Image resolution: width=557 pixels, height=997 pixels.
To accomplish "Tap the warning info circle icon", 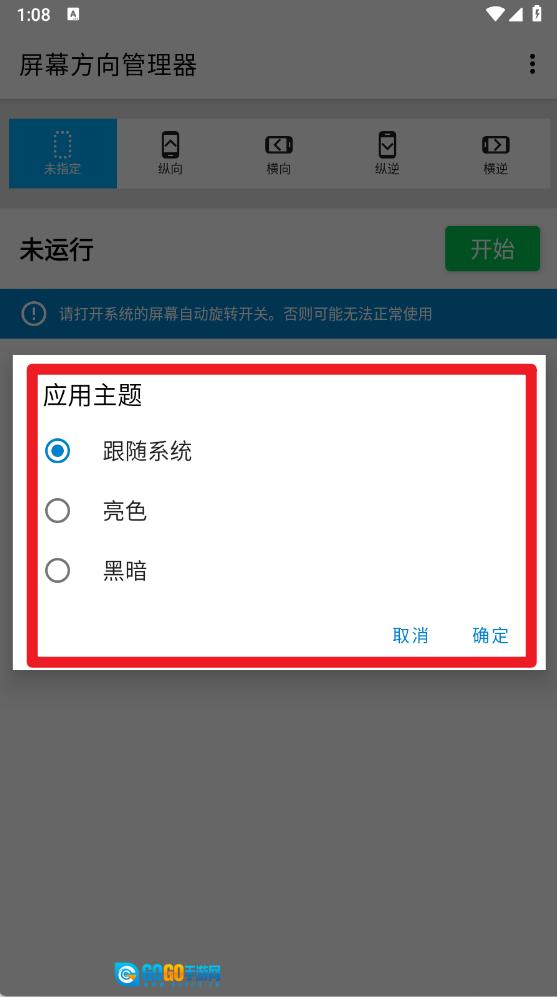I will pyautogui.click(x=34, y=313).
